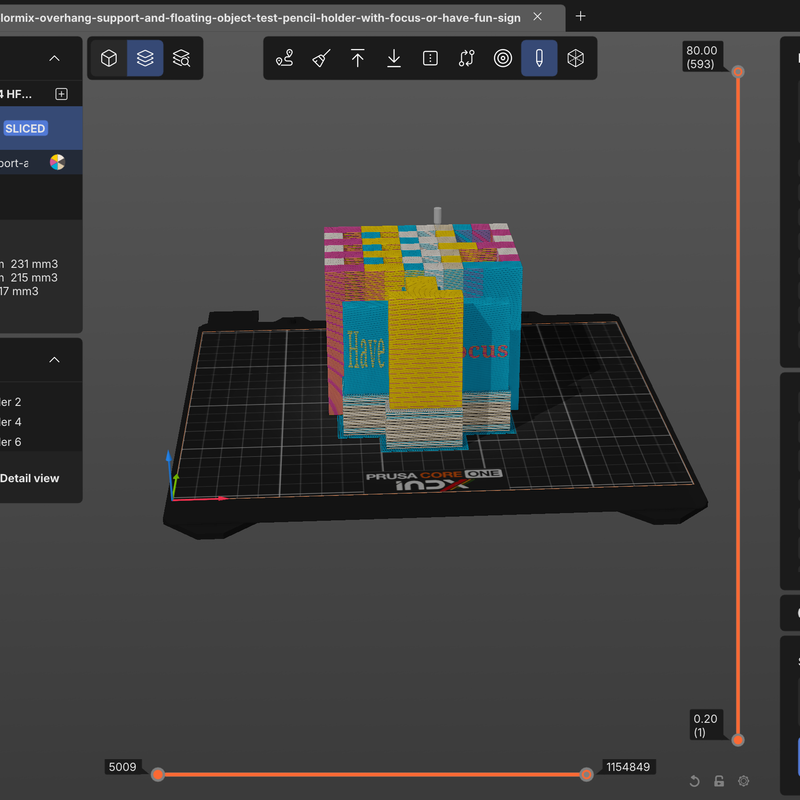Screen dimensions: 800x800
Task: Toggle the lock icon below the layer slider
Action: click(719, 781)
